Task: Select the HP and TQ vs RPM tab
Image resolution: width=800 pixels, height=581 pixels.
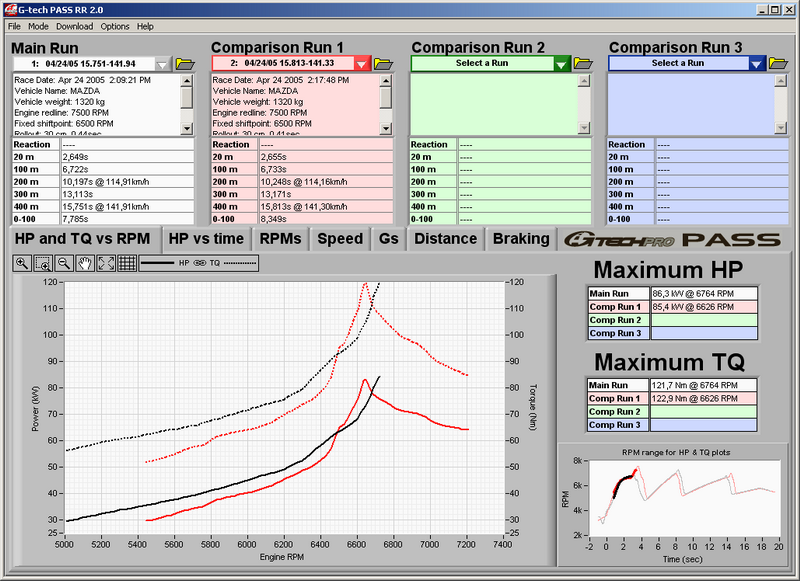Action: (x=82, y=239)
